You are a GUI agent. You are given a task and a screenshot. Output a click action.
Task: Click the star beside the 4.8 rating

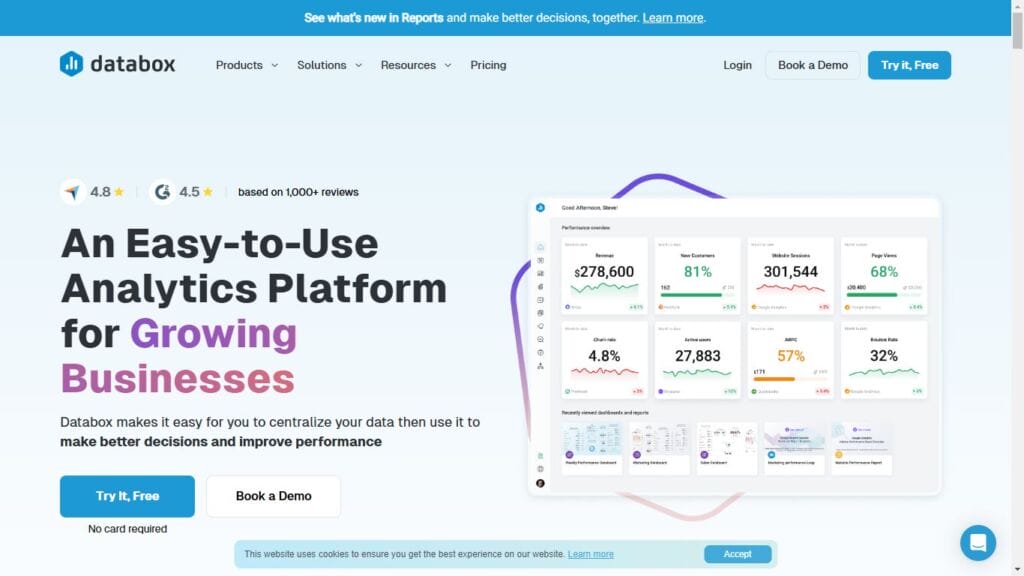tap(119, 191)
